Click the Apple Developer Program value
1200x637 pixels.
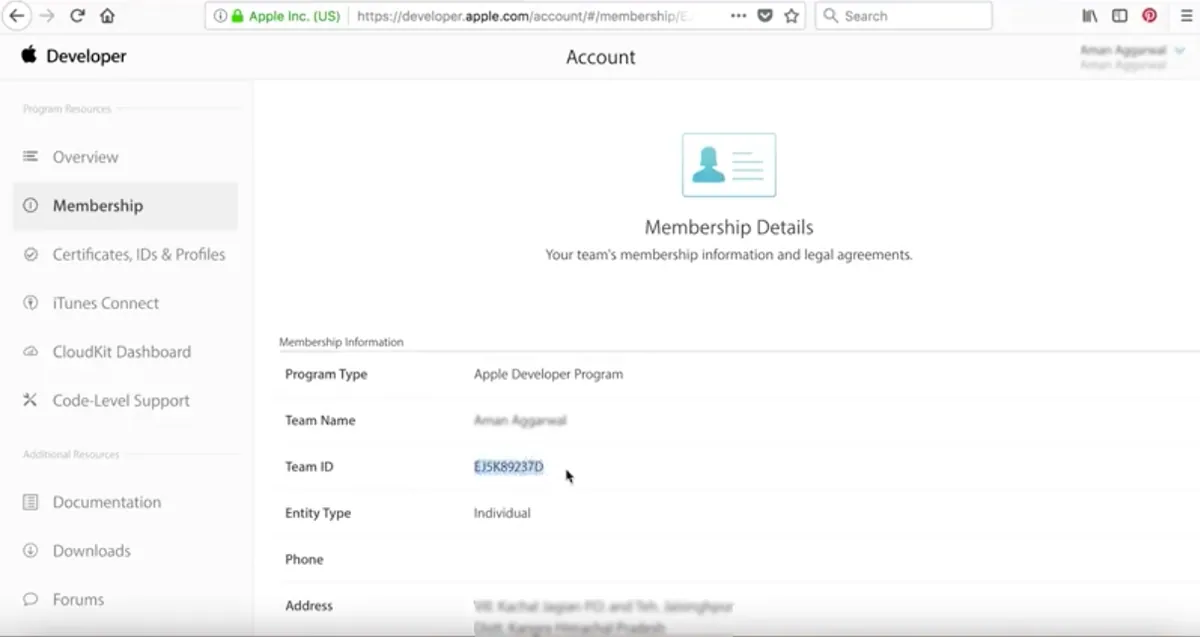pos(548,374)
